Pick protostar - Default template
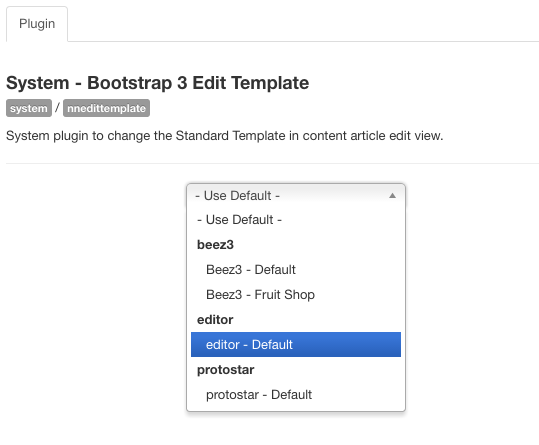The height and width of the screenshot is (445, 539). [296, 395]
